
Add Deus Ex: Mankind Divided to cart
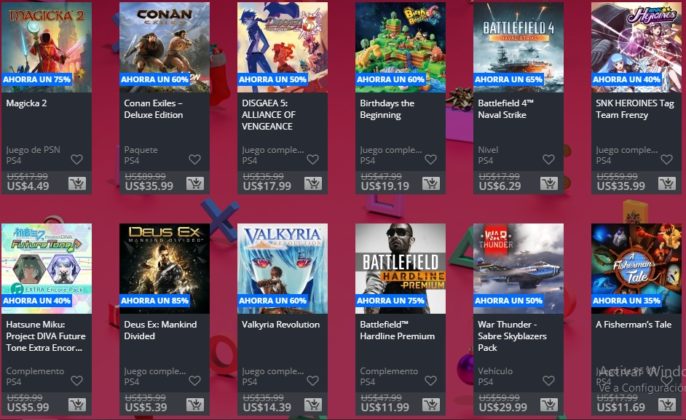coord(195,404)
